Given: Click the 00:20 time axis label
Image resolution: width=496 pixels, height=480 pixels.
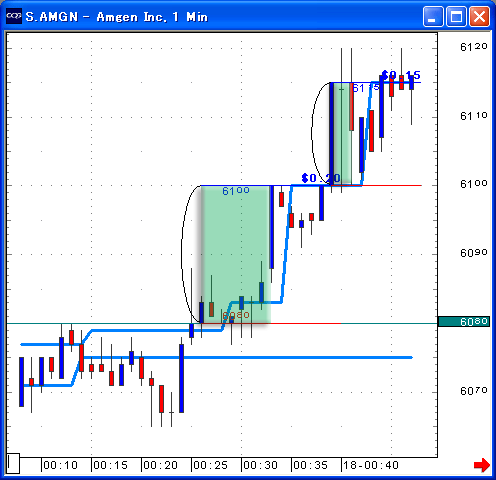Looking at the screenshot, I should click(x=160, y=465).
